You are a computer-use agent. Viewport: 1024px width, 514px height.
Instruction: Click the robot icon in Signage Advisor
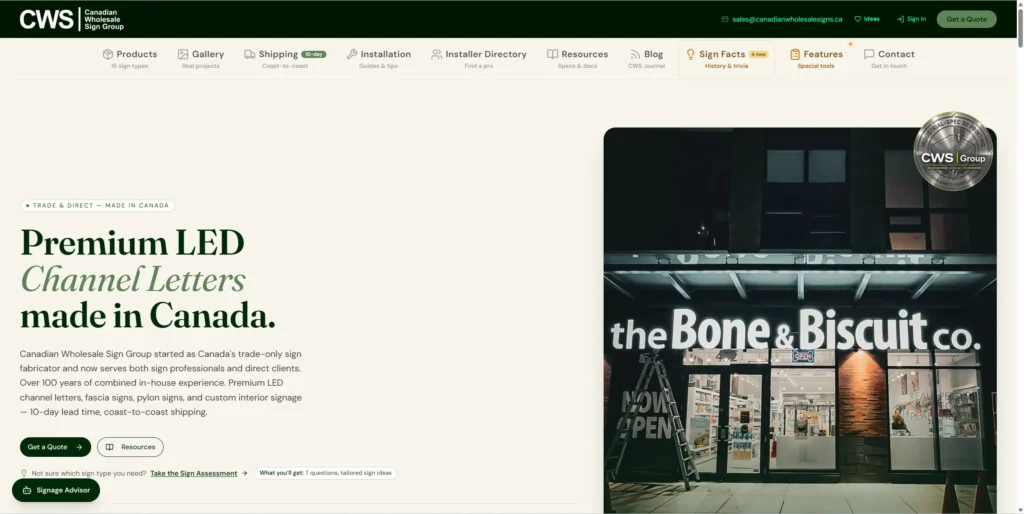click(x=27, y=490)
